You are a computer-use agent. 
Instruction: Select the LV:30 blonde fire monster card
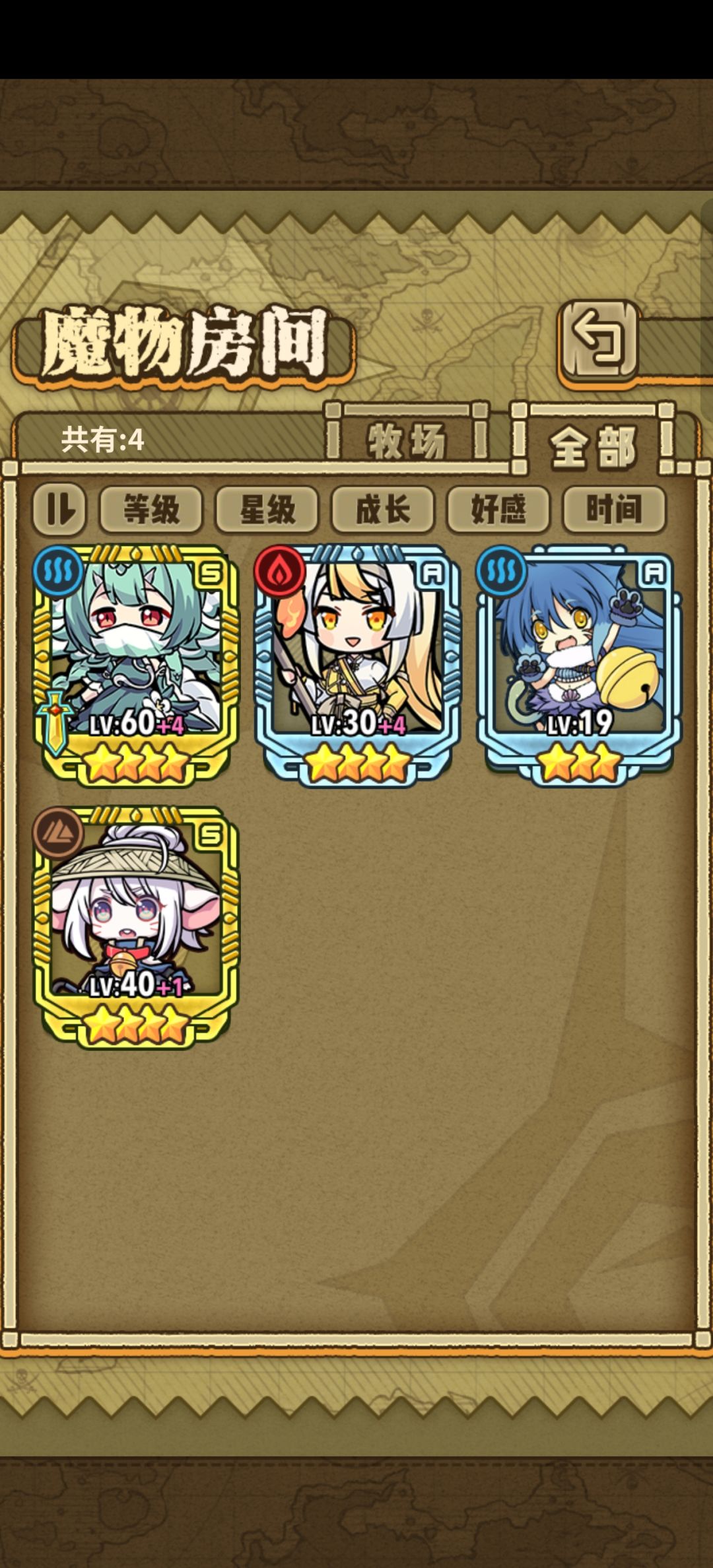[x=357, y=665]
